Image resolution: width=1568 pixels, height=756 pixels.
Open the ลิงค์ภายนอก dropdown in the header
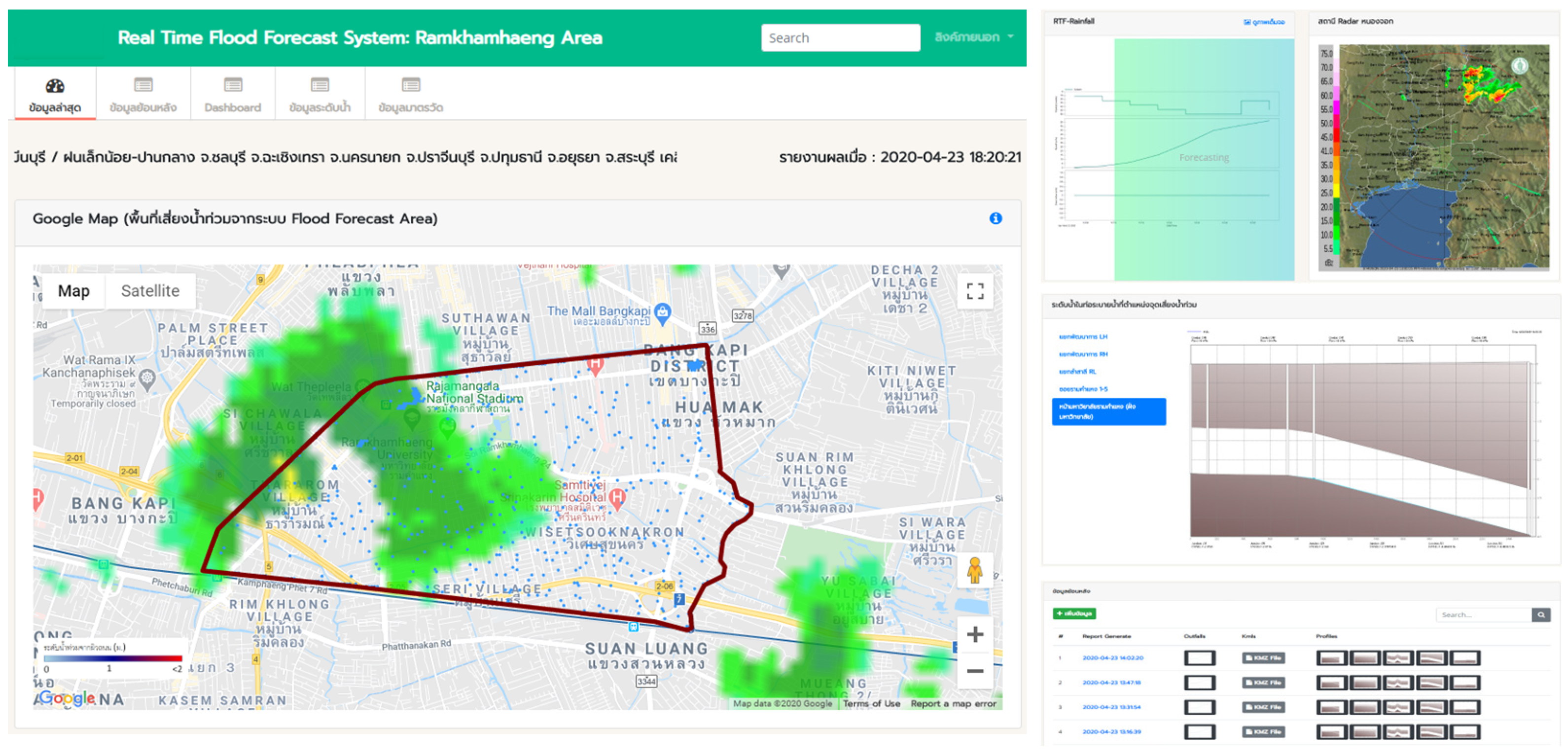973,37
